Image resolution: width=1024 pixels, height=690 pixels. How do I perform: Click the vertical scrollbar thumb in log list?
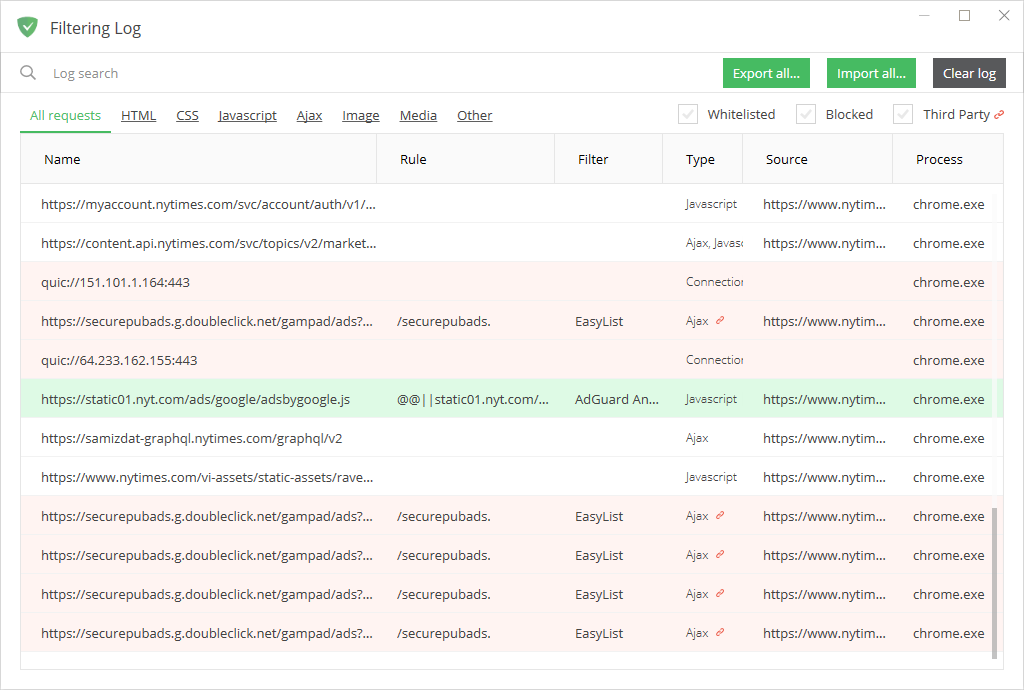pos(995,583)
